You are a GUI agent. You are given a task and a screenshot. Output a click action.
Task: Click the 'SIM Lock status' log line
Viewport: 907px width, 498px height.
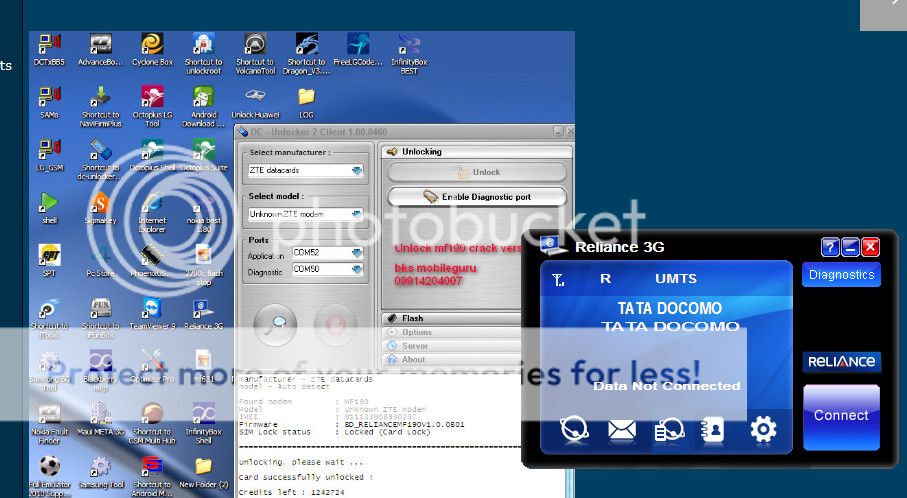[334, 432]
